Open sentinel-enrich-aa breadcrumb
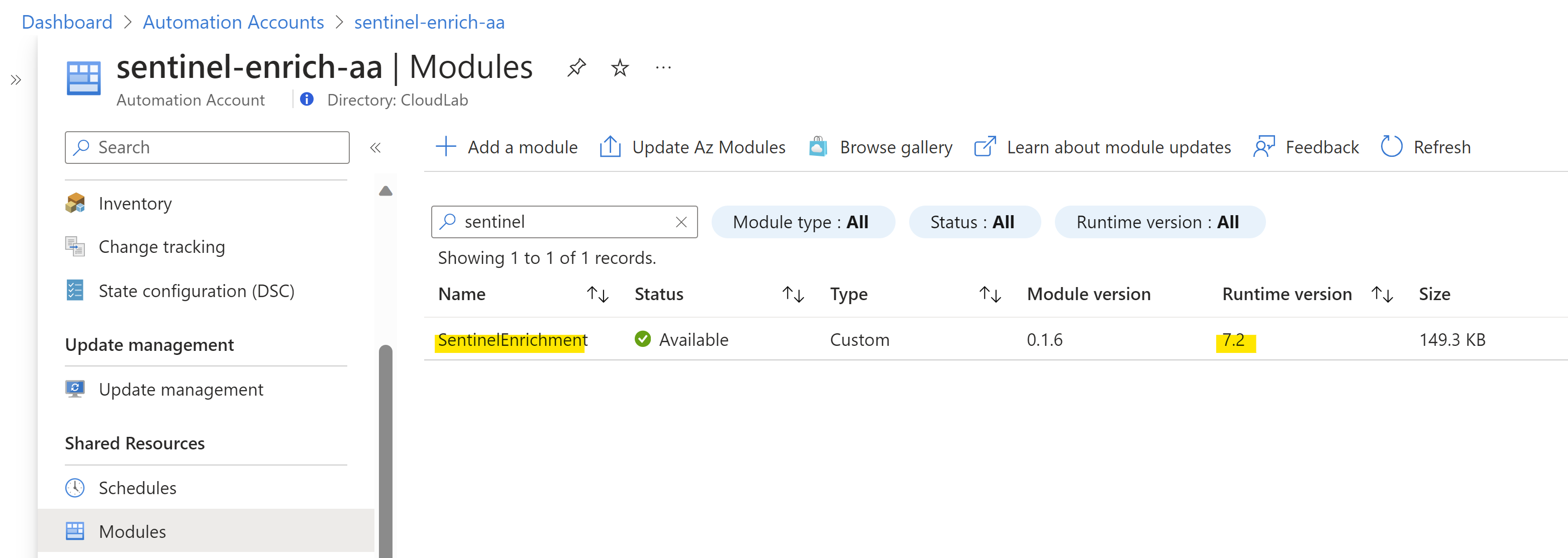The image size is (1568, 558). tap(429, 22)
